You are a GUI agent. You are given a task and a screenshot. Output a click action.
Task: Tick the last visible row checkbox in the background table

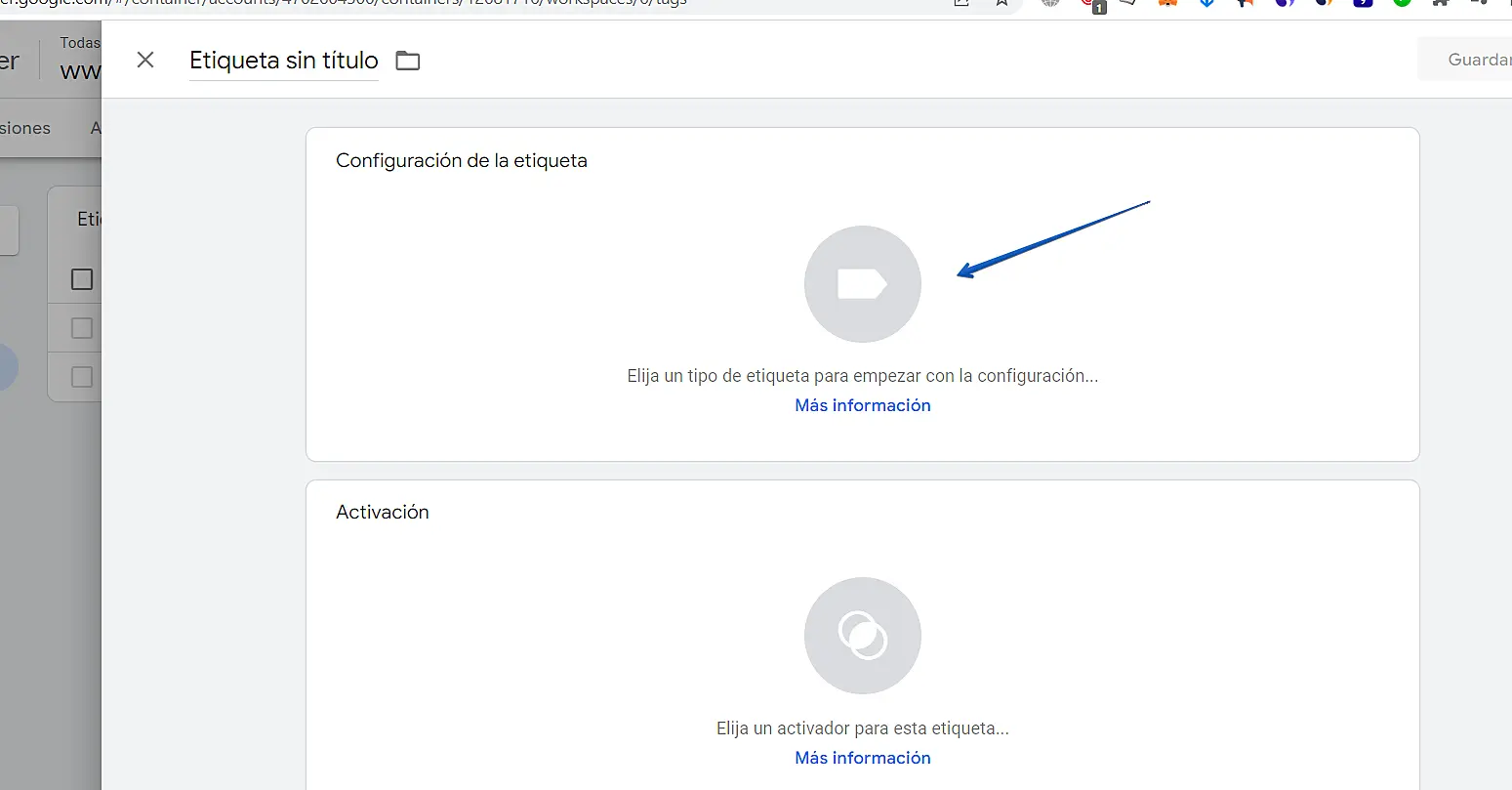[82, 377]
